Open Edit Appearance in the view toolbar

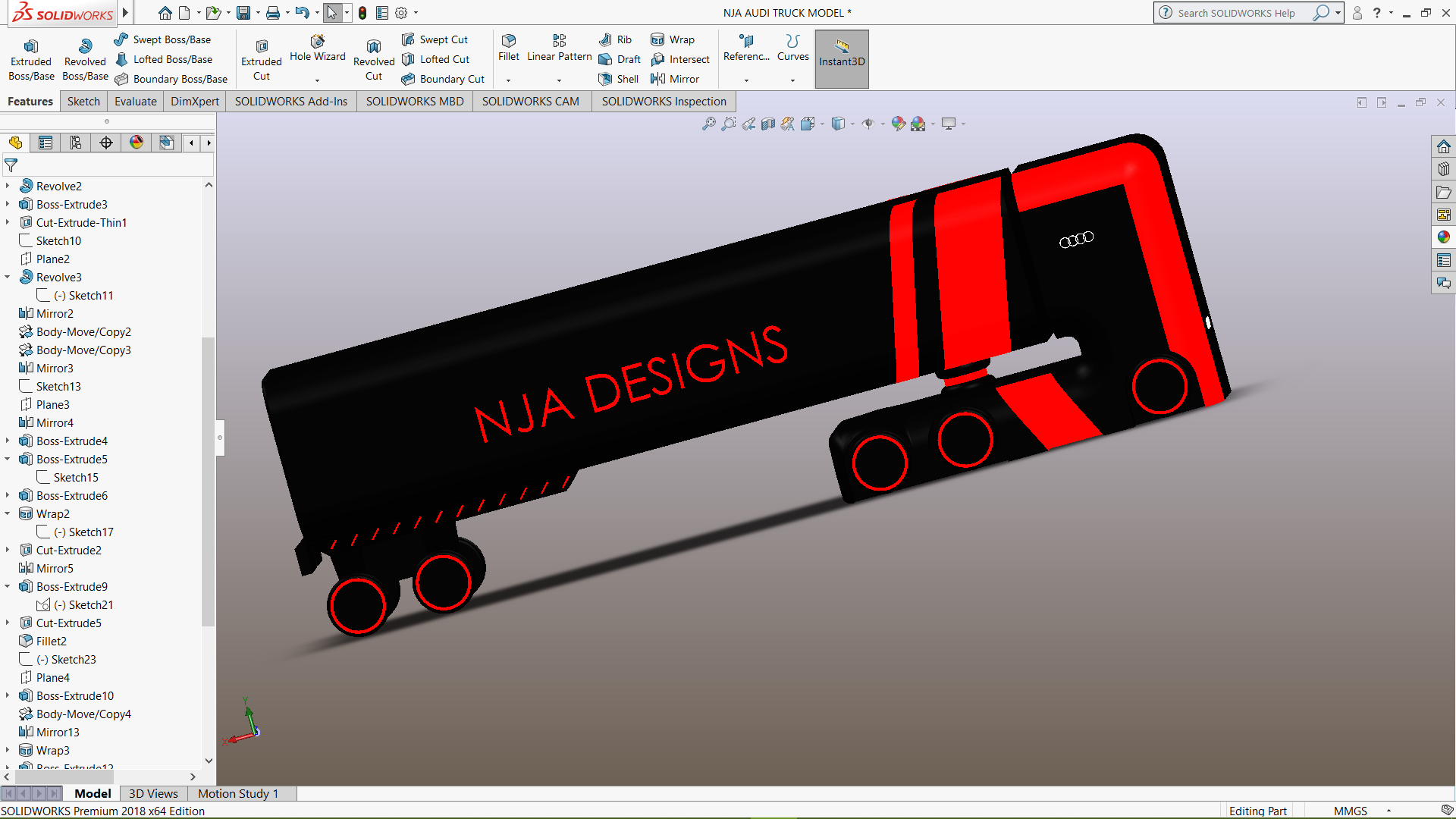coord(898,124)
